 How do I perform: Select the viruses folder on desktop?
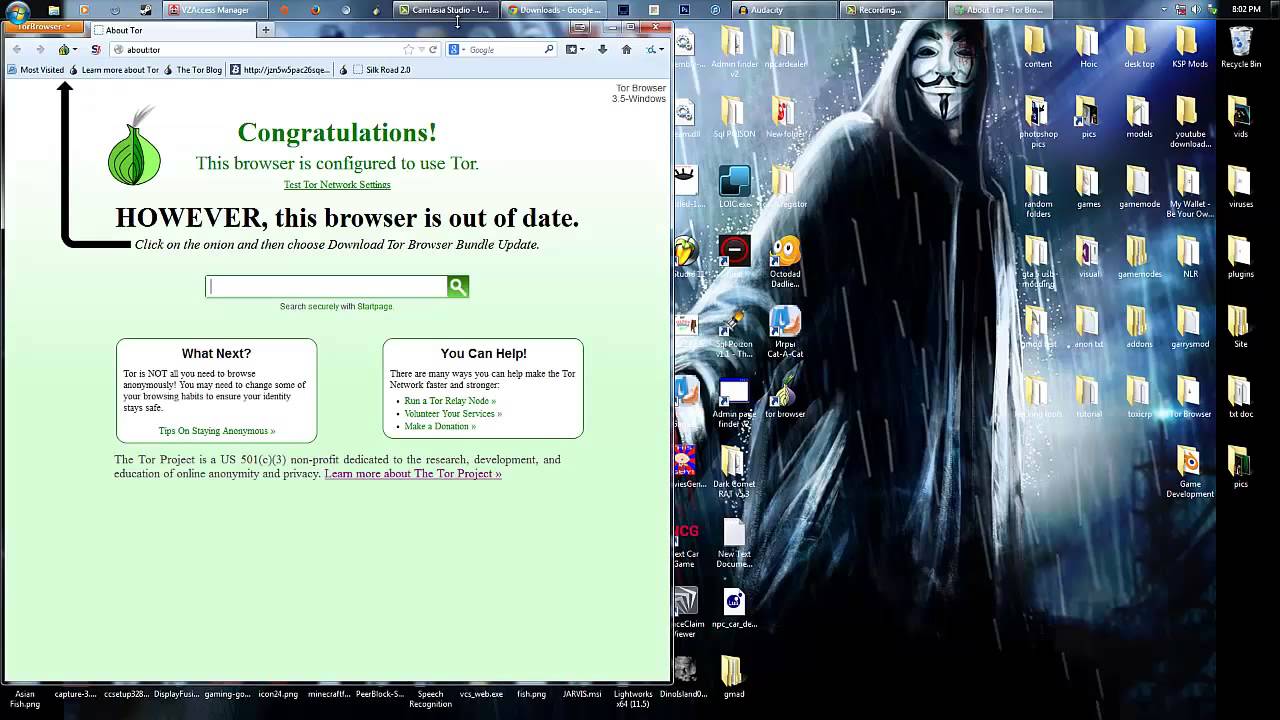coord(1240,187)
